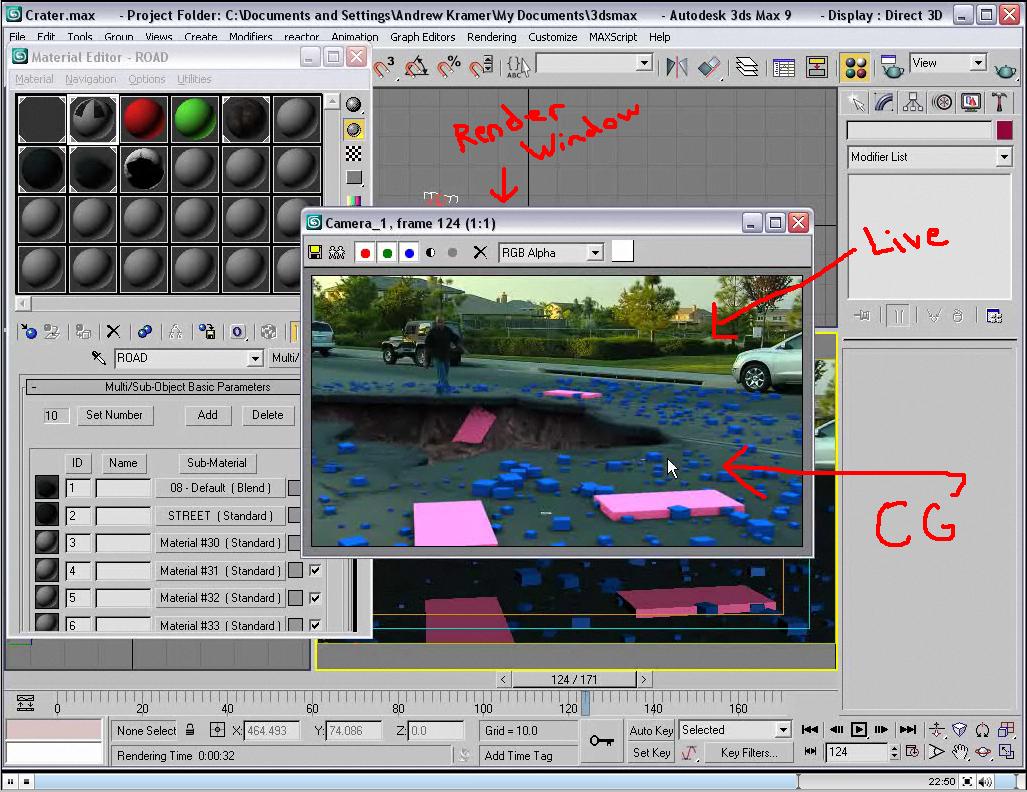Click the Play Animation button
1027x792 pixels.
click(x=859, y=729)
